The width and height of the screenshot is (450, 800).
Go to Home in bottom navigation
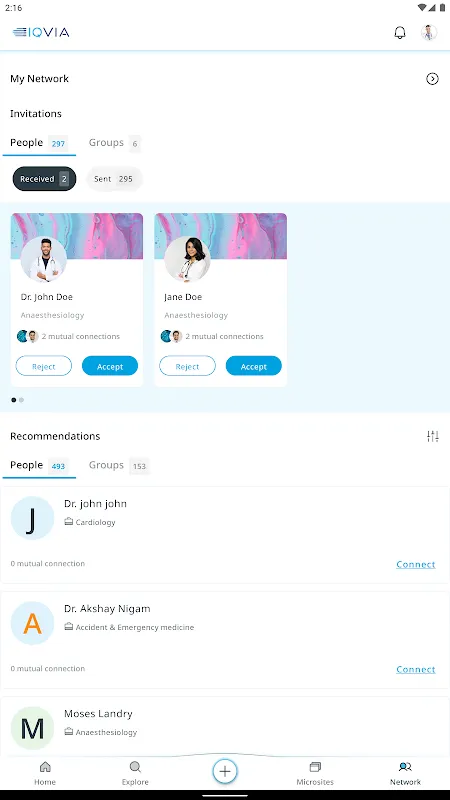point(45,773)
